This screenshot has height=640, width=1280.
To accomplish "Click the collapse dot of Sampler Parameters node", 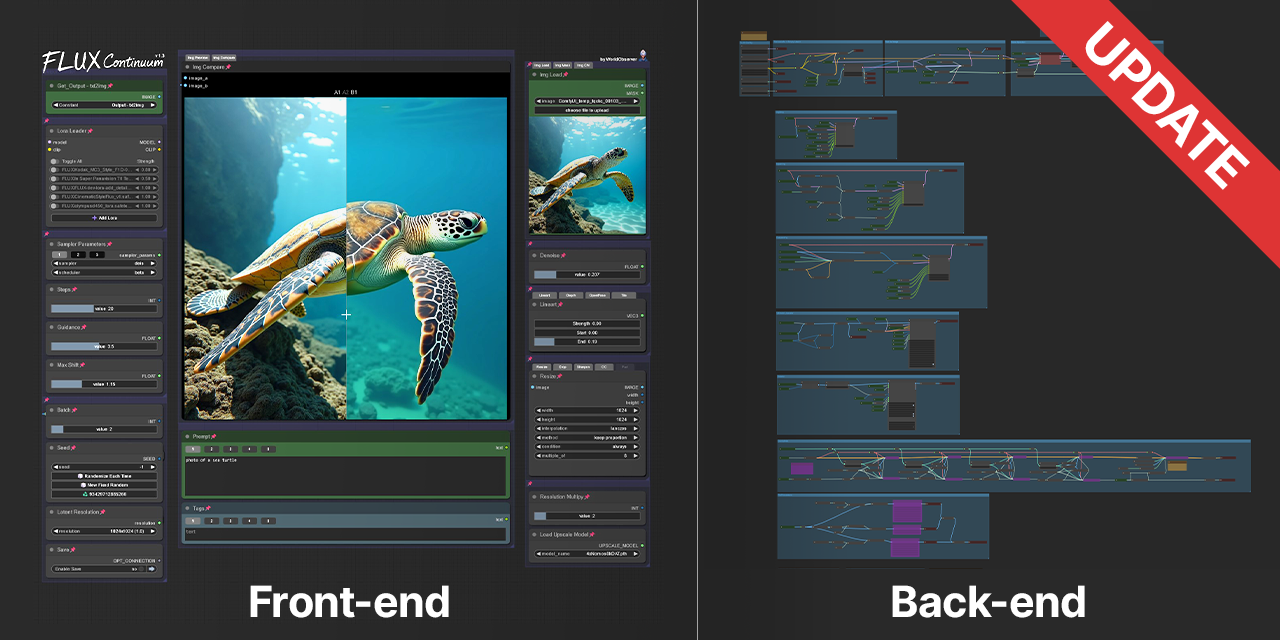I will pyautogui.click(x=51, y=243).
